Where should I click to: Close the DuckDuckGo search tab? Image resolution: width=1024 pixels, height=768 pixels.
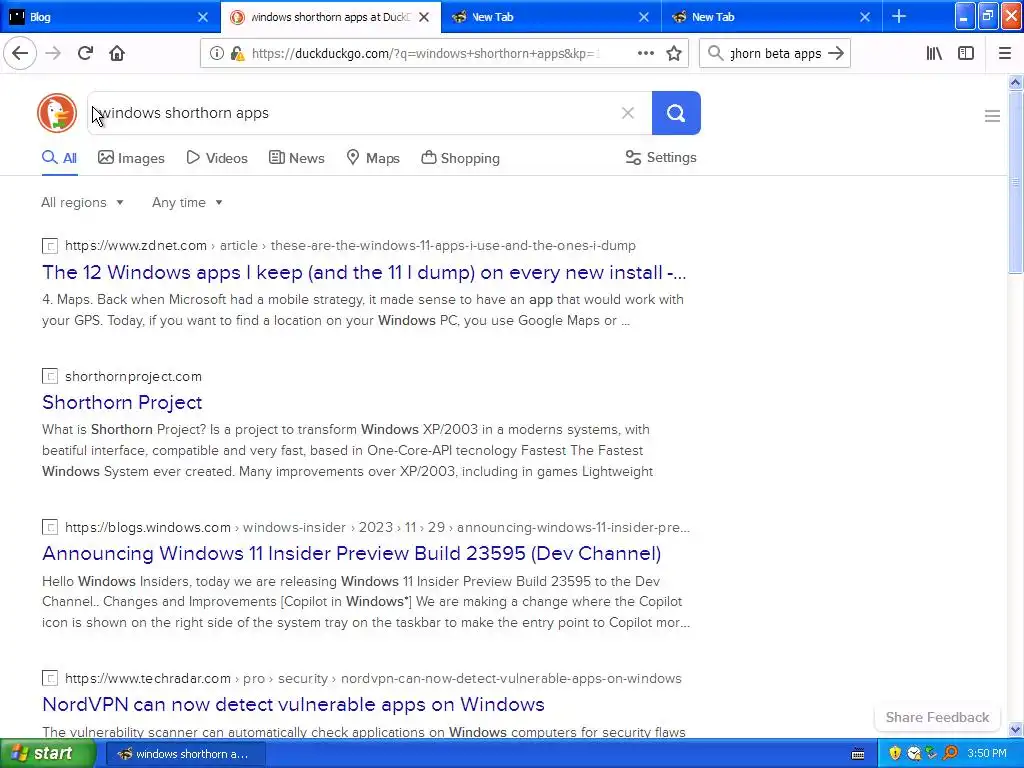click(424, 17)
